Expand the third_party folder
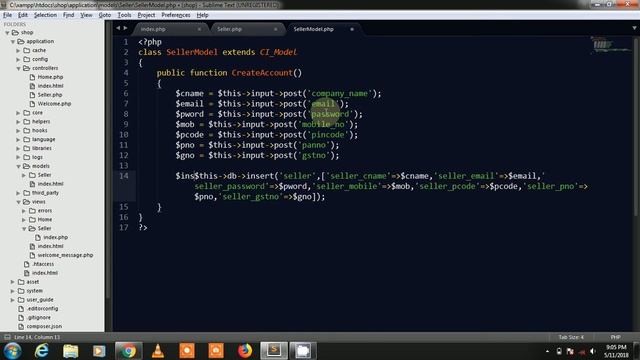Image resolution: width=640 pixels, height=360 pixels. pos(18,193)
